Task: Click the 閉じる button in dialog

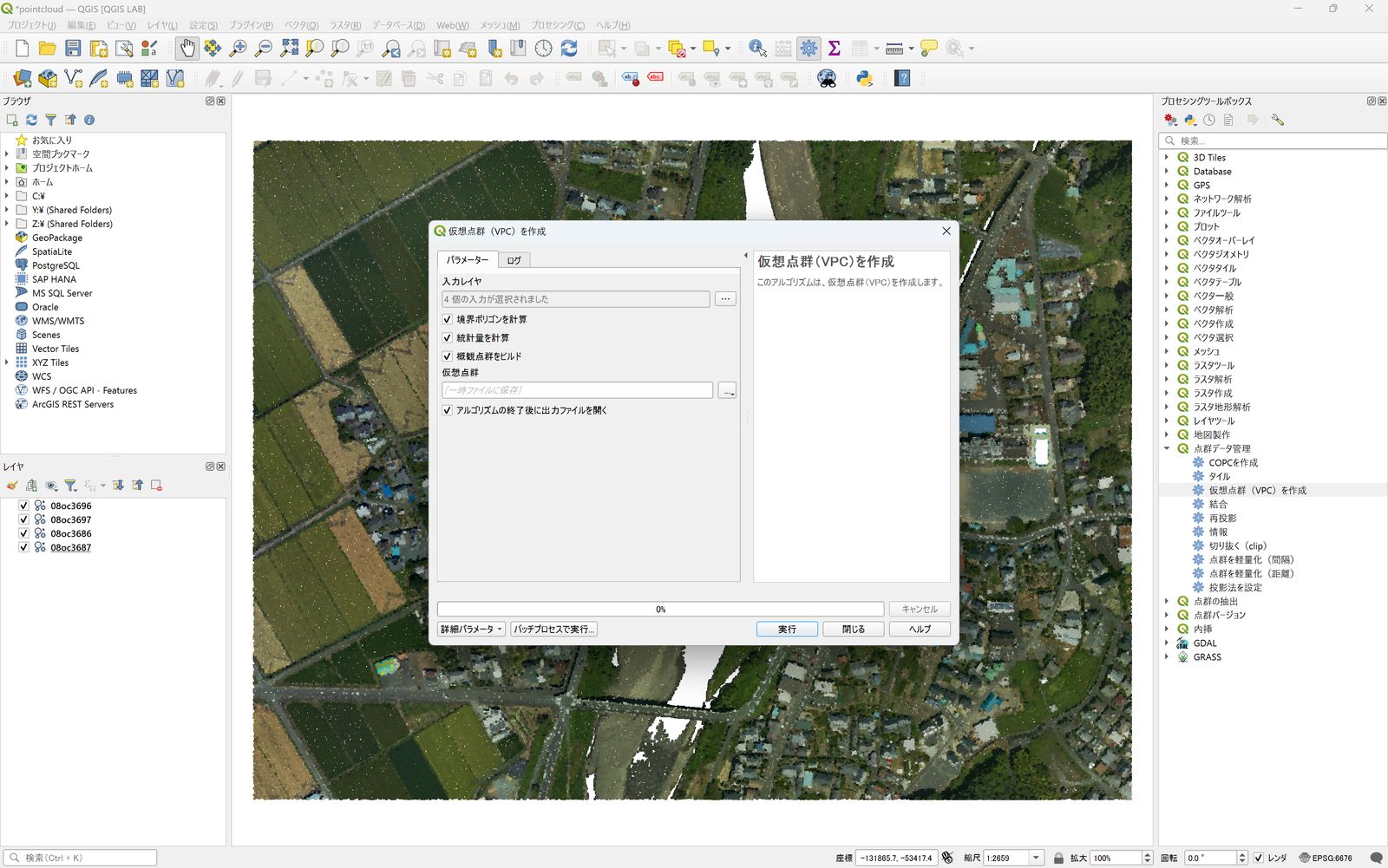Action: tap(854, 629)
